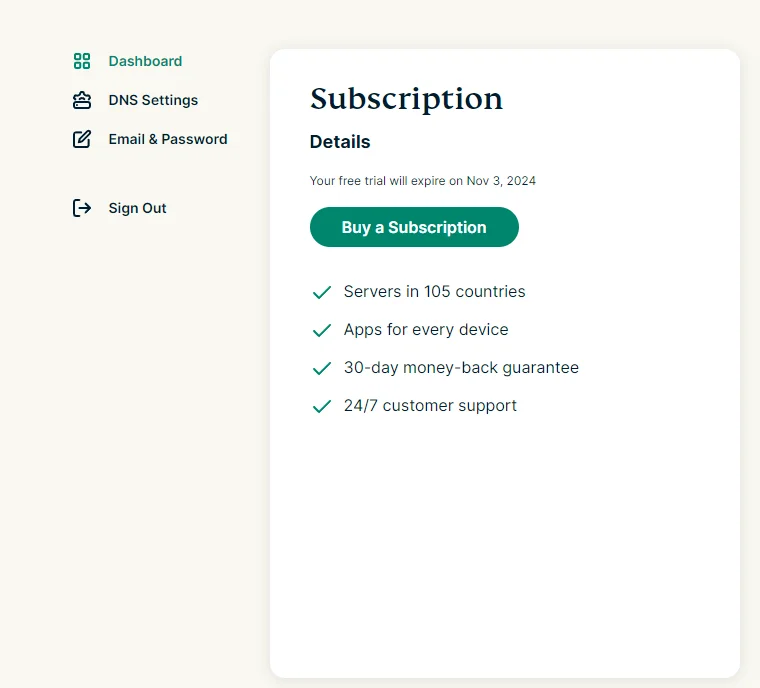Open the Dashboard menu label

click(x=145, y=61)
